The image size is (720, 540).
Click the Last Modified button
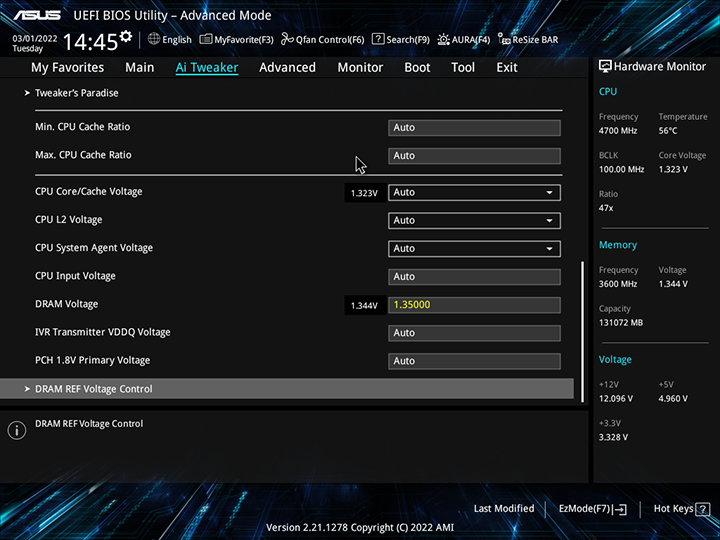tap(504, 509)
